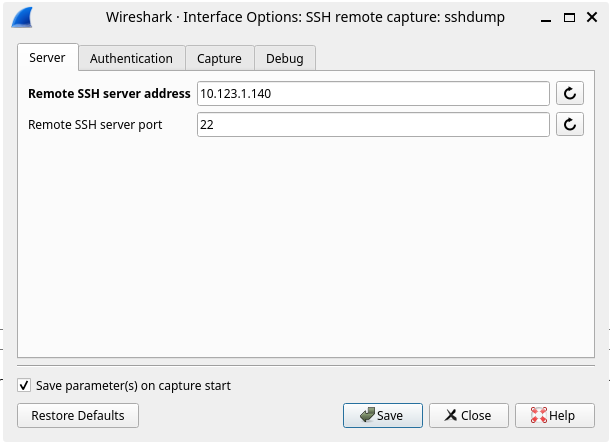Close the dialog using the title bar X
610x447 pixels.
pos(590,18)
